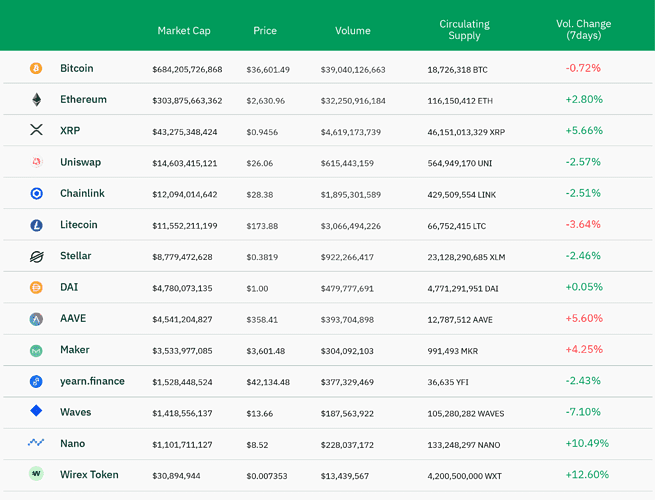This screenshot has height=500, width=655.
Task: Open the Stellar name link
Action: click(75, 256)
